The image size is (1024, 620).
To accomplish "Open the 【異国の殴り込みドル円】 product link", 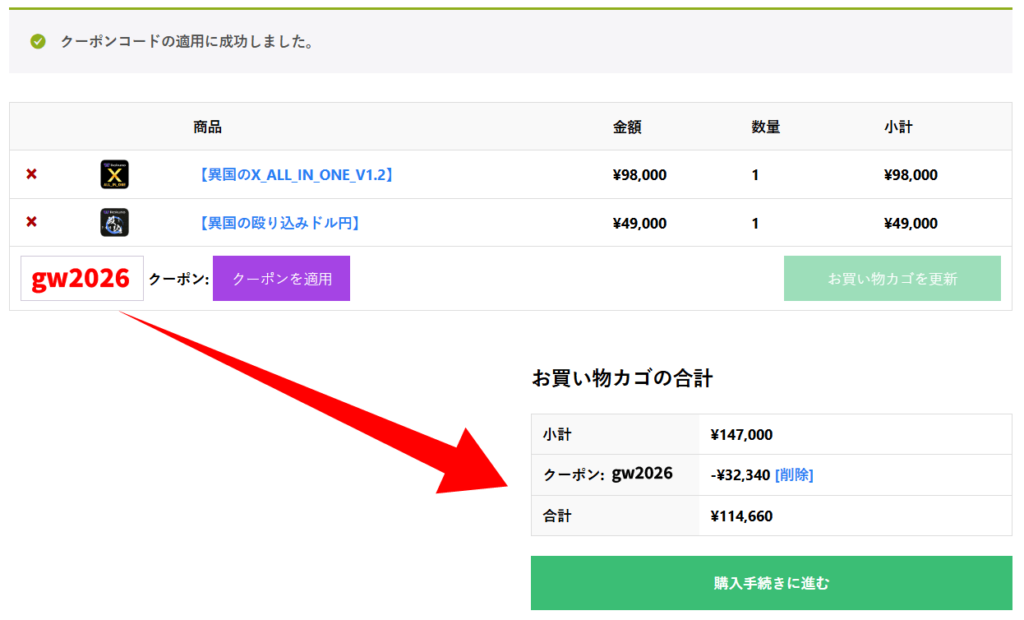I will pos(279,222).
